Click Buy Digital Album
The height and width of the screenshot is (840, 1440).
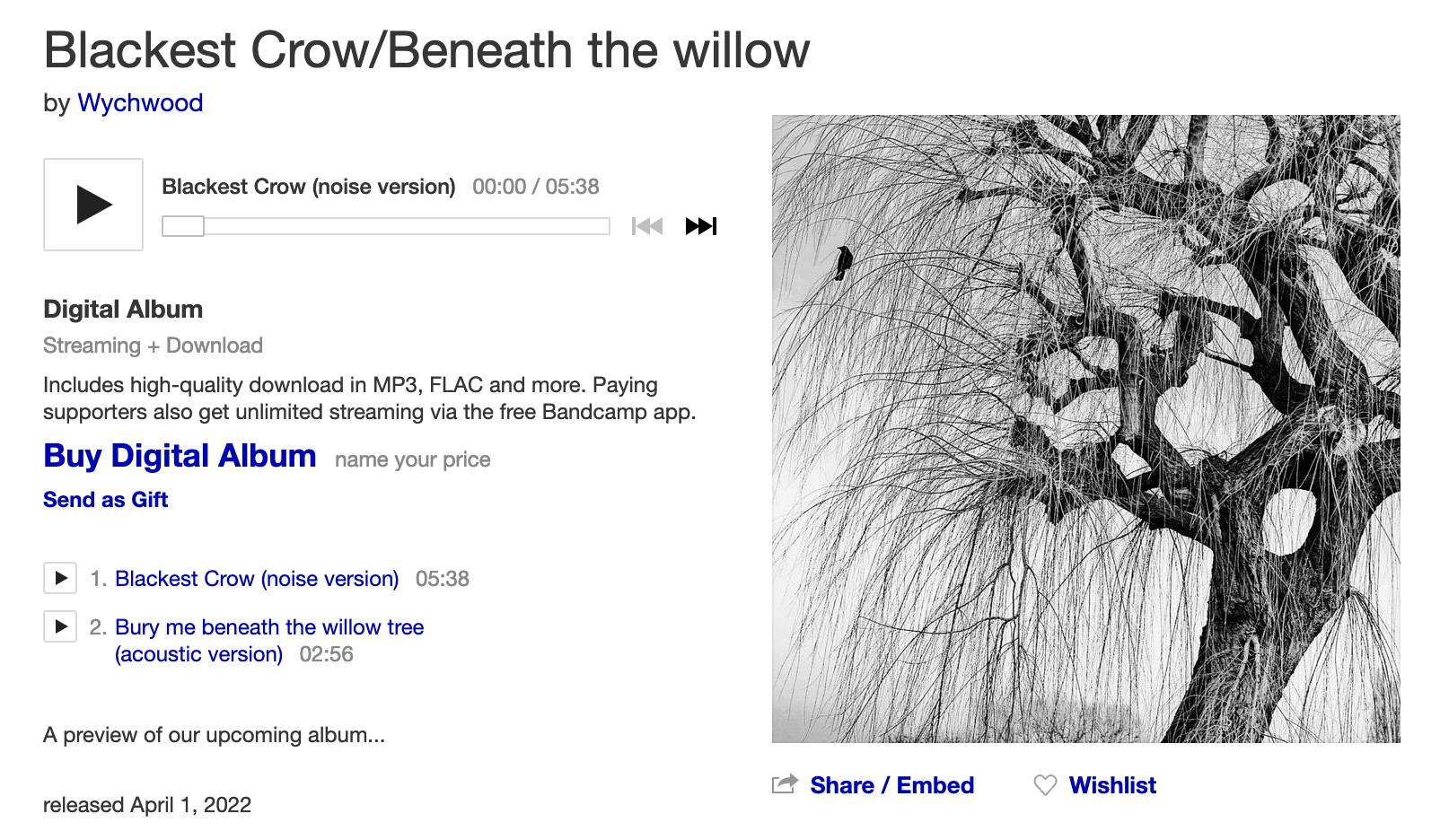coord(180,457)
